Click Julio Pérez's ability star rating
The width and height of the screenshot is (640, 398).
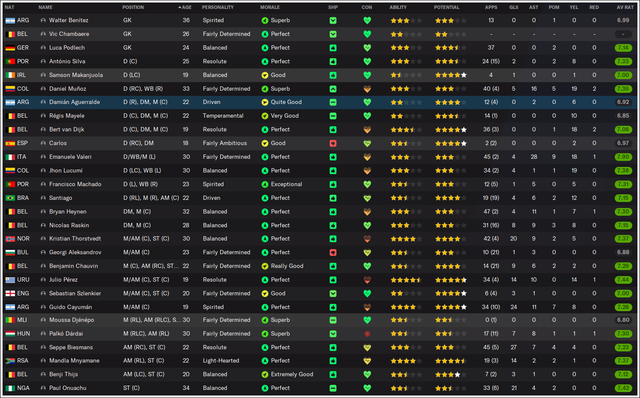(406, 280)
